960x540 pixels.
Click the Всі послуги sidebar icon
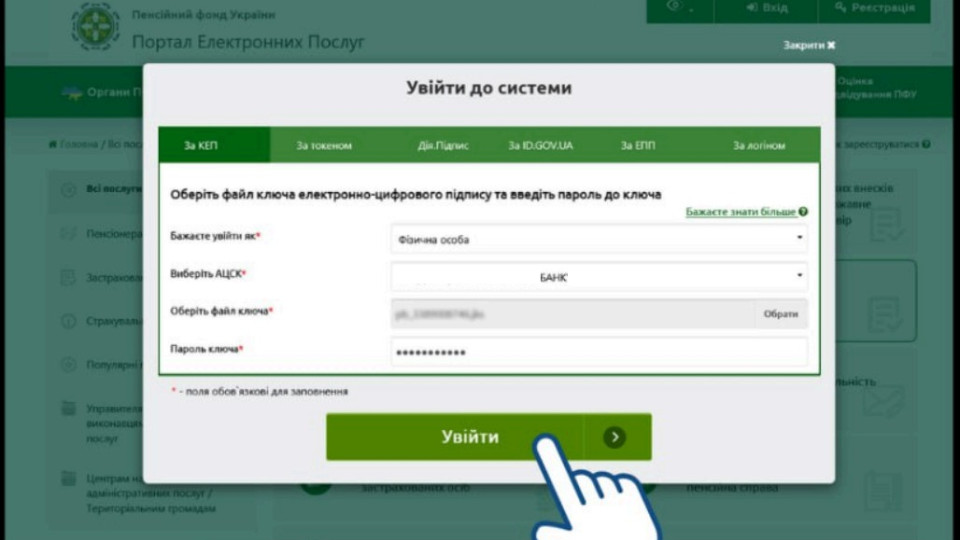68,190
